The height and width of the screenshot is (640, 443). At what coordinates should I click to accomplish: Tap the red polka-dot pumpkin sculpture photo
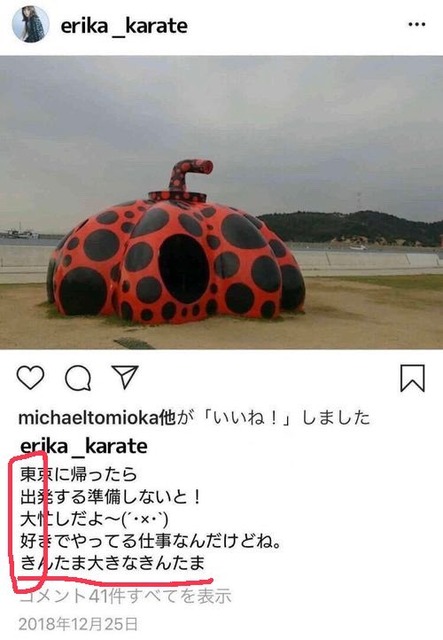coord(221,202)
